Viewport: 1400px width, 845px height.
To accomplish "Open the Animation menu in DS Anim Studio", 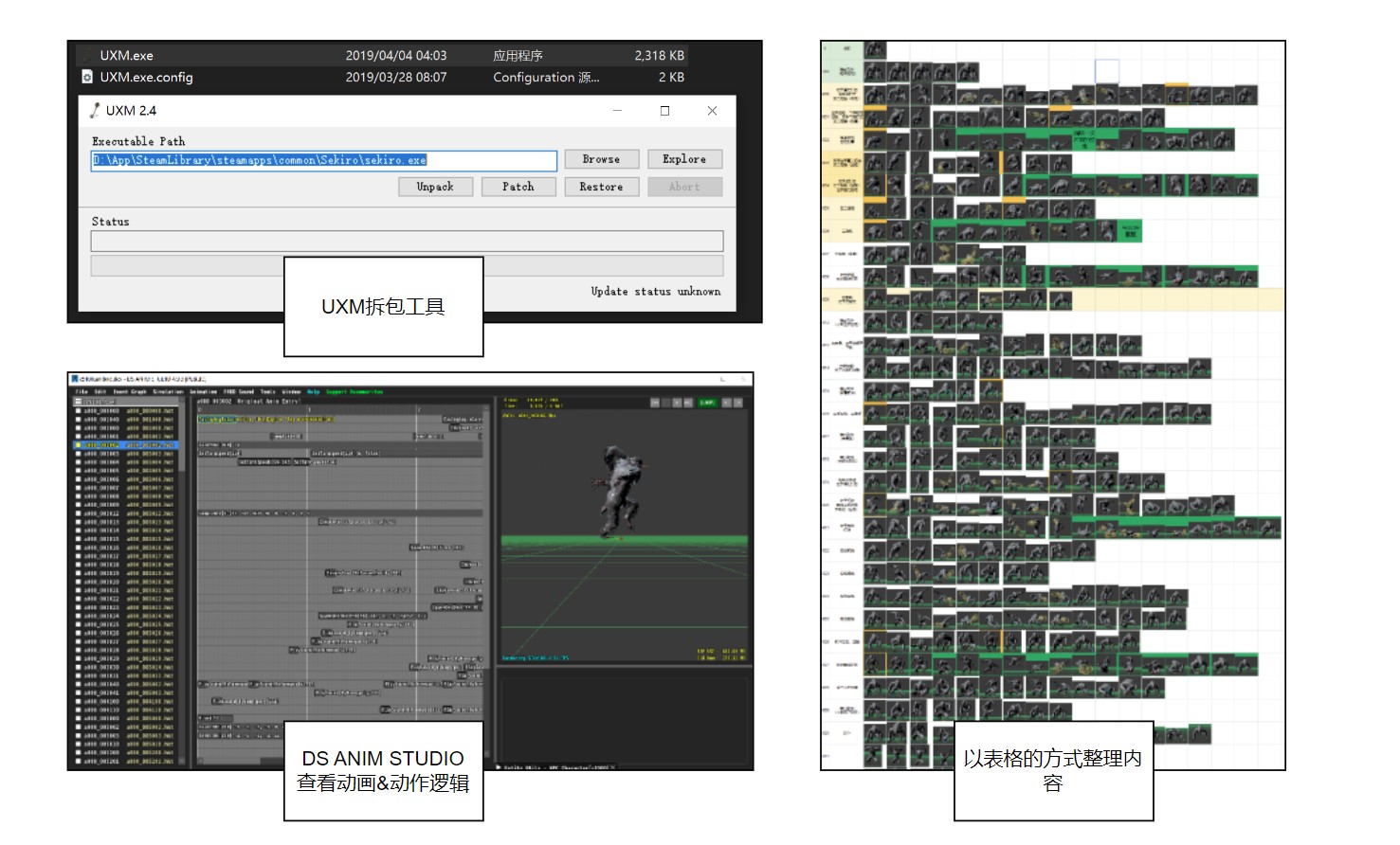I will coord(202,391).
